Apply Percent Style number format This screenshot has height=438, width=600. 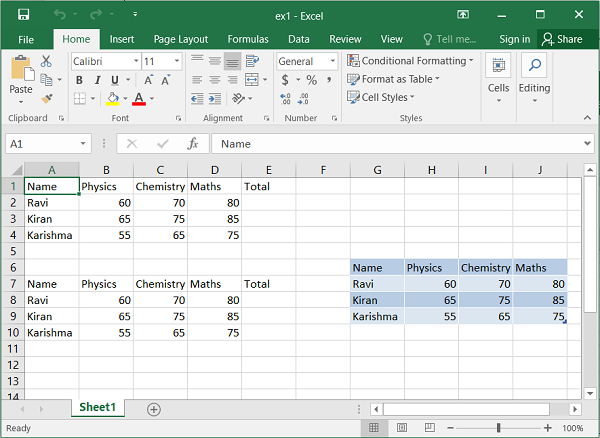pyautogui.click(x=311, y=80)
